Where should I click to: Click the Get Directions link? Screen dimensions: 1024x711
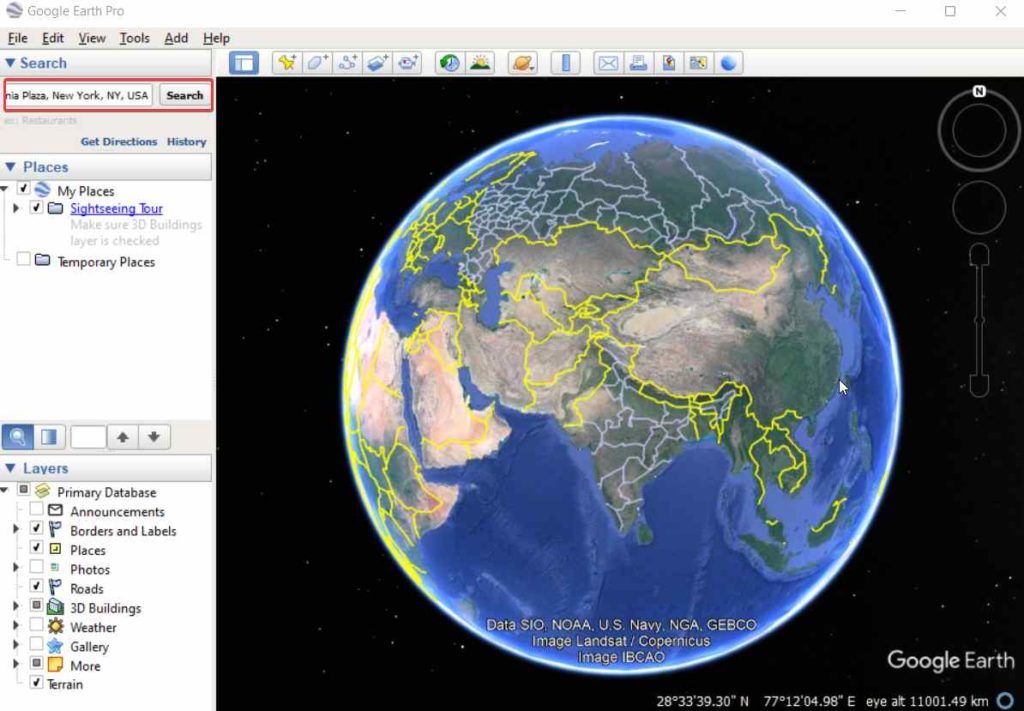click(x=119, y=142)
